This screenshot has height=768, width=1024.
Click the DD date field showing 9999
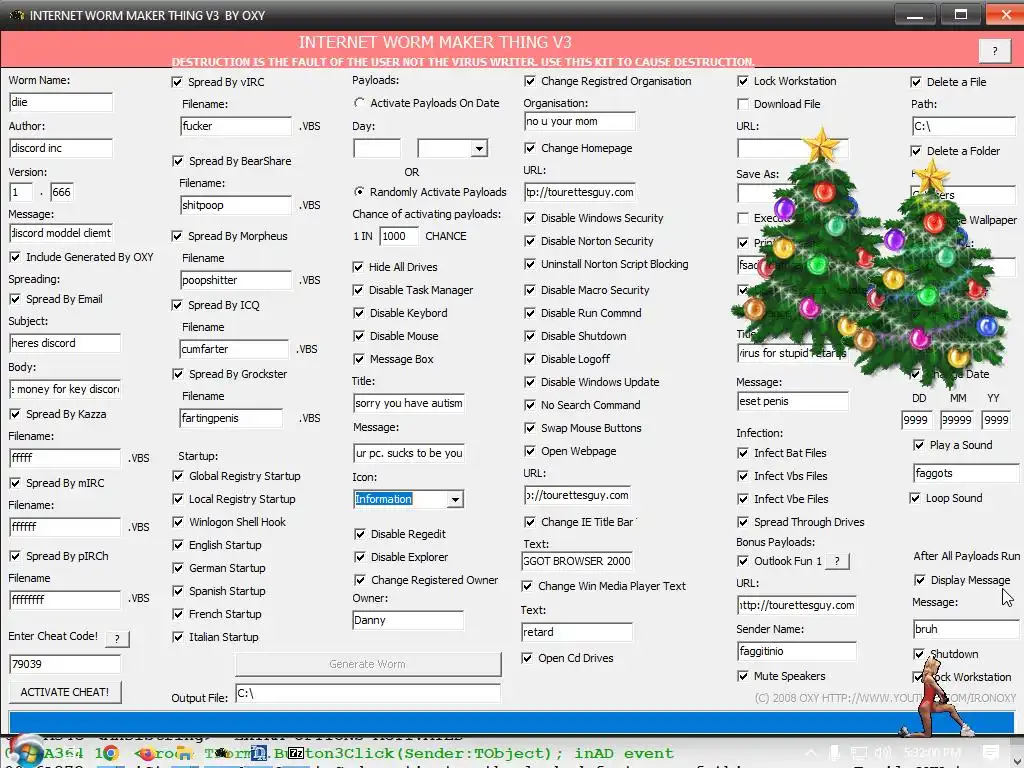tap(916, 420)
